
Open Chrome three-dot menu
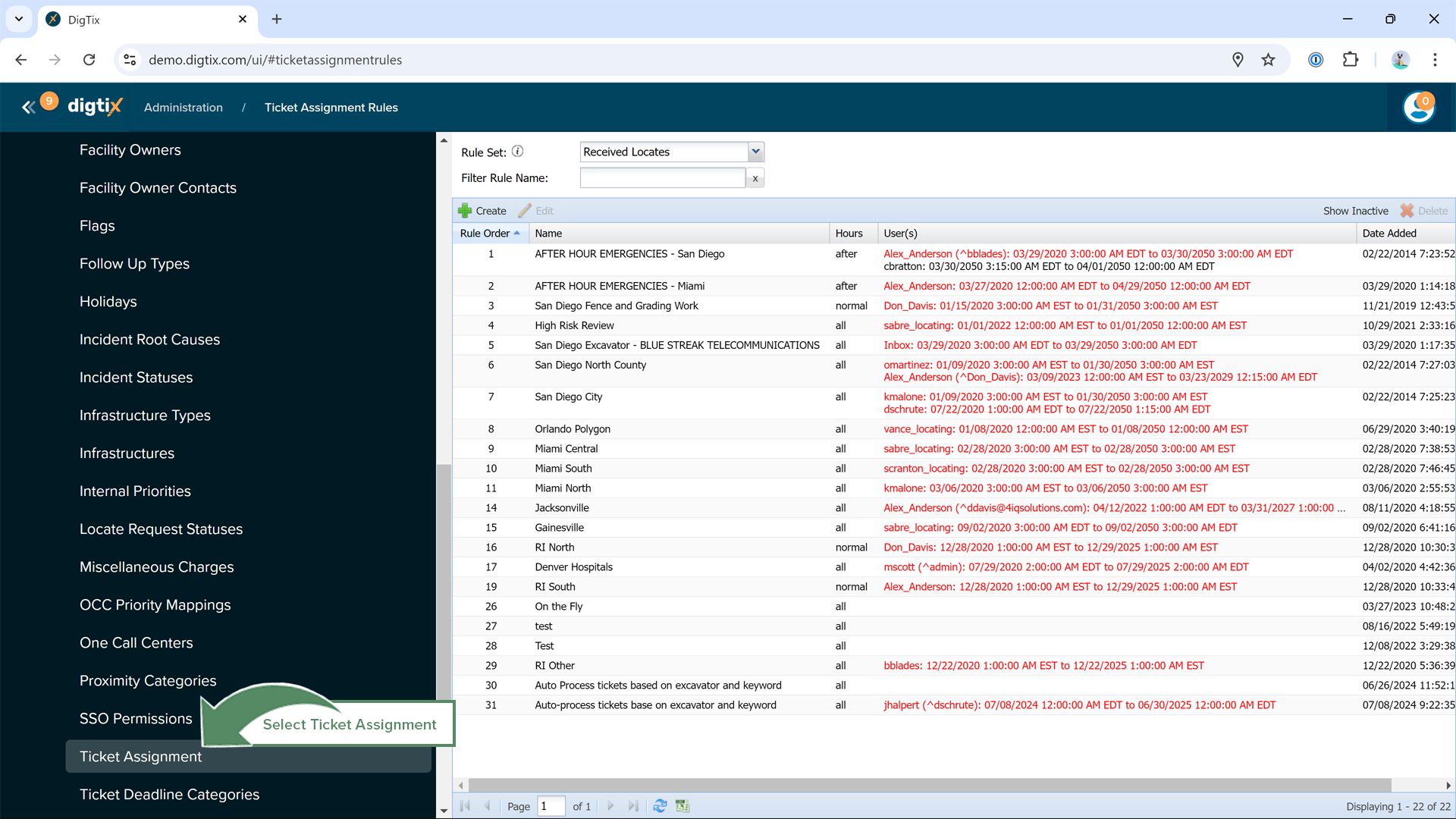(x=1435, y=60)
